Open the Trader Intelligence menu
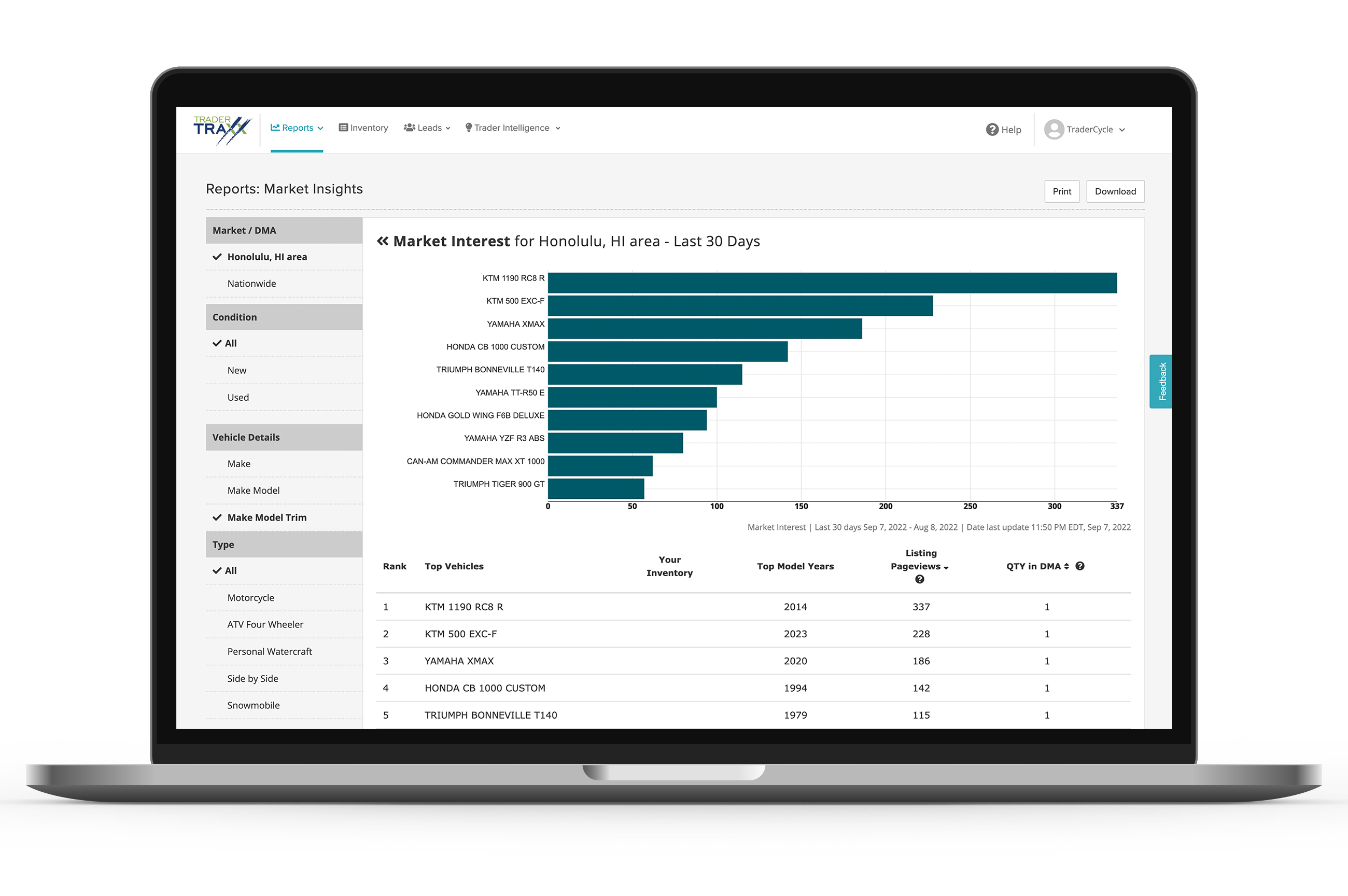Viewport: 1348px width, 896px height. (513, 128)
